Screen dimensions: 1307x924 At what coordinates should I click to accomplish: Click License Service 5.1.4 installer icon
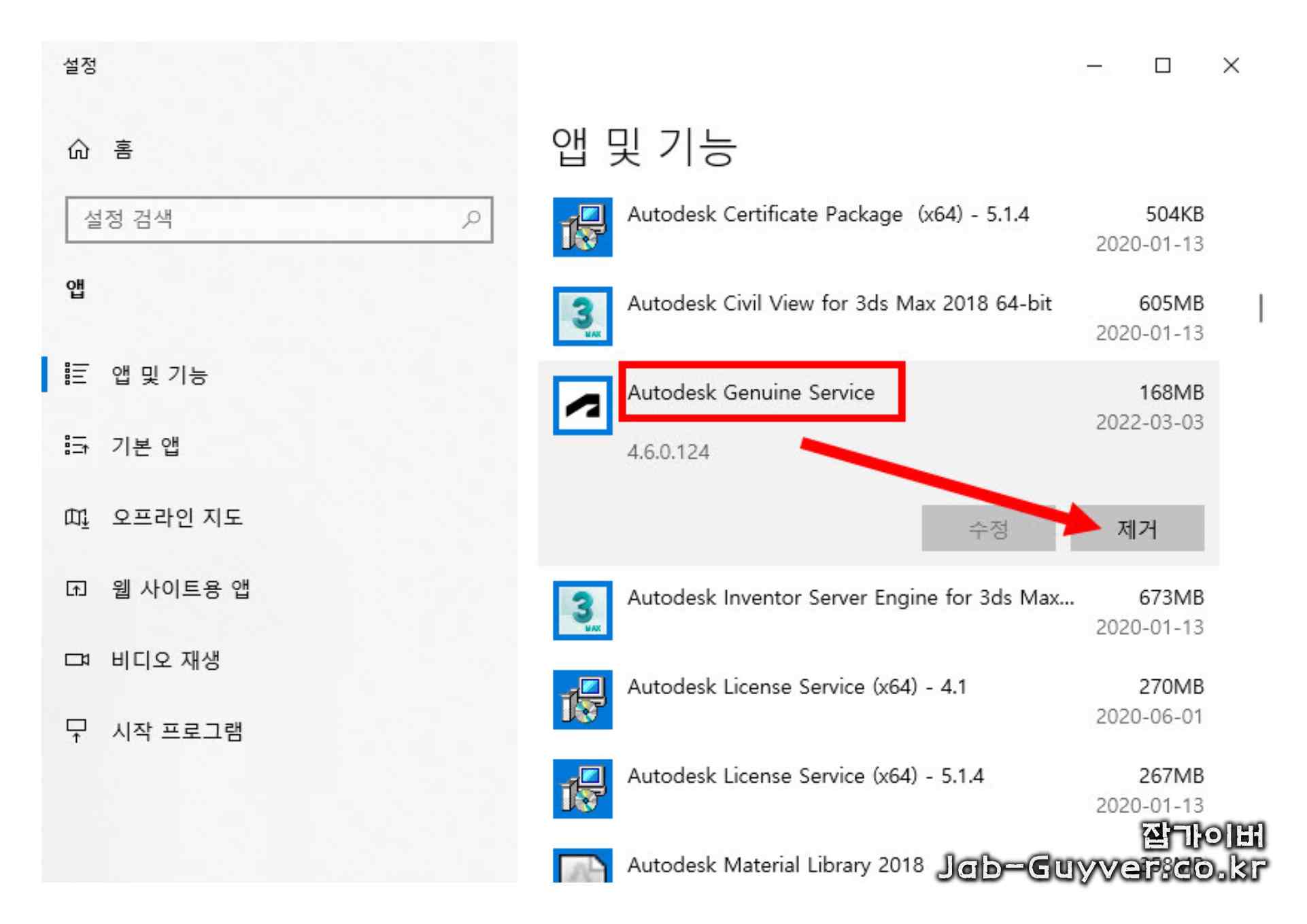582,789
